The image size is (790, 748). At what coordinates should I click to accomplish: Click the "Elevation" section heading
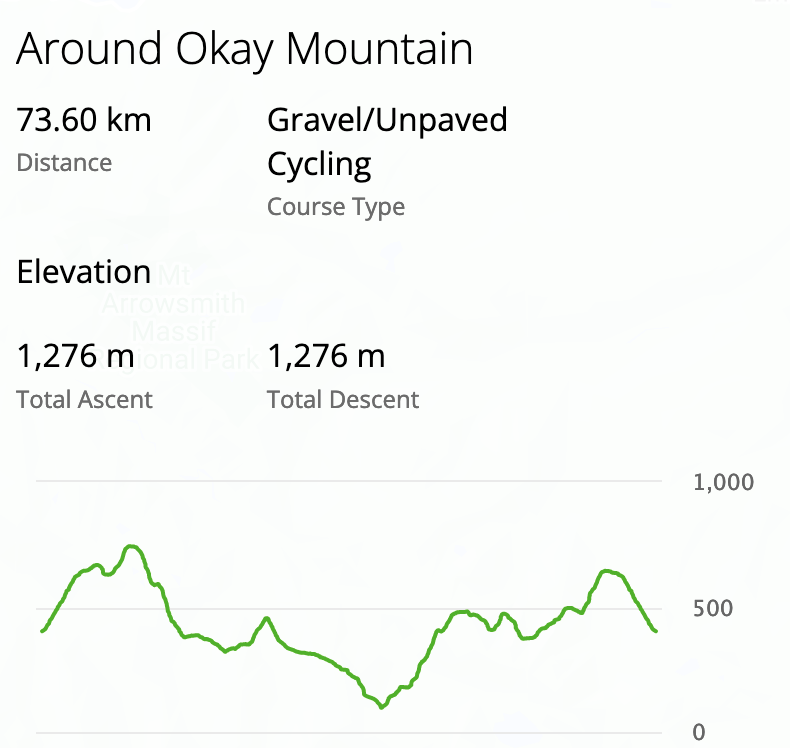tap(84, 272)
